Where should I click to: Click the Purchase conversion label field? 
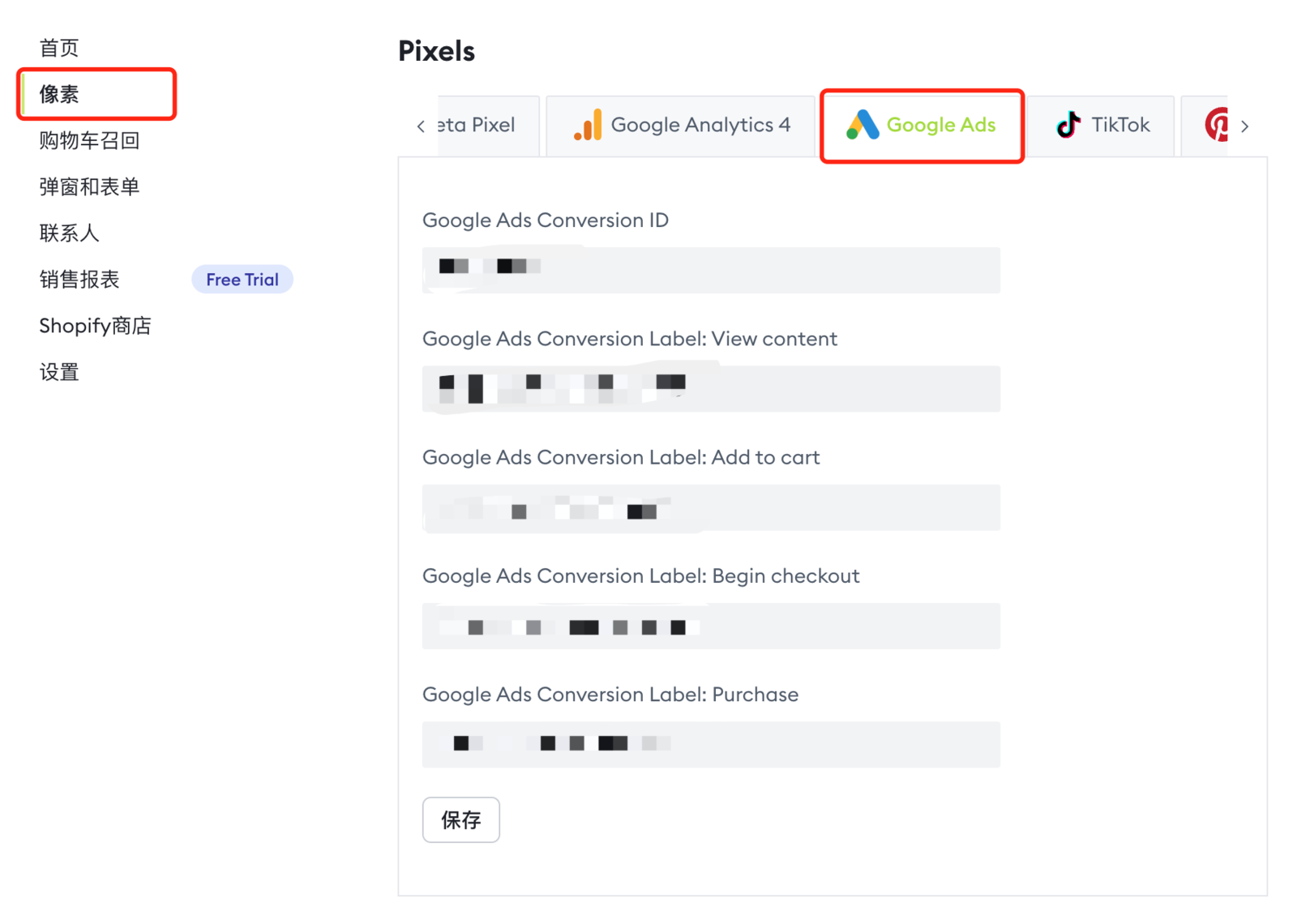tap(711, 744)
